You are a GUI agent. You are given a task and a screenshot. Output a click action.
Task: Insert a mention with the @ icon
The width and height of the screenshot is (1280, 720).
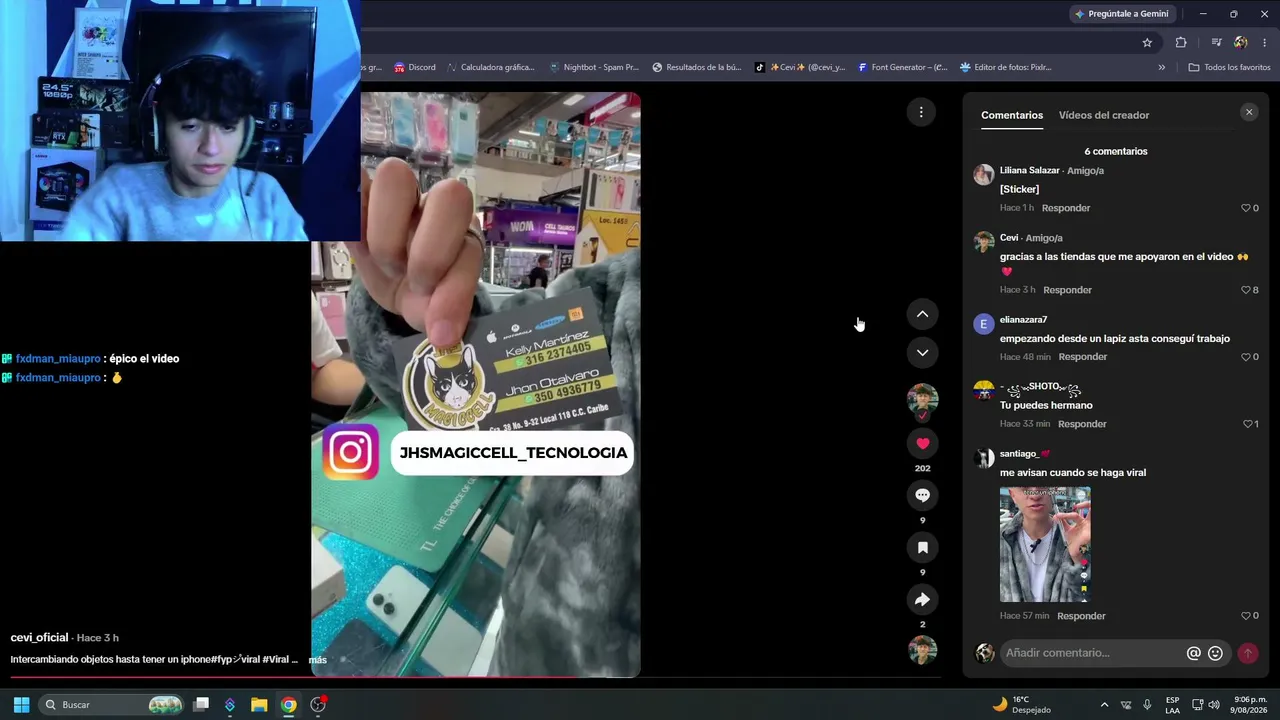1193,653
